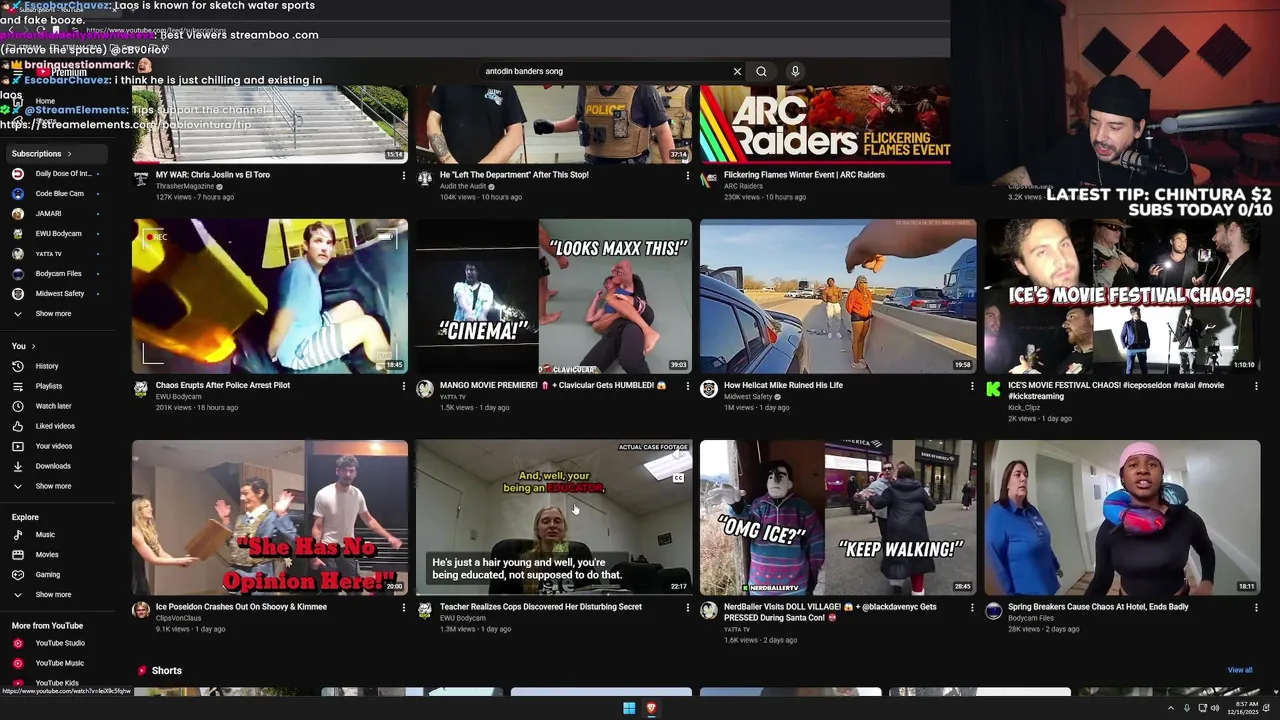The height and width of the screenshot is (720, 1280).
Task: Play the Spring Breakers Cause Chaos thumbnail
Action: tap(1122, 518)
